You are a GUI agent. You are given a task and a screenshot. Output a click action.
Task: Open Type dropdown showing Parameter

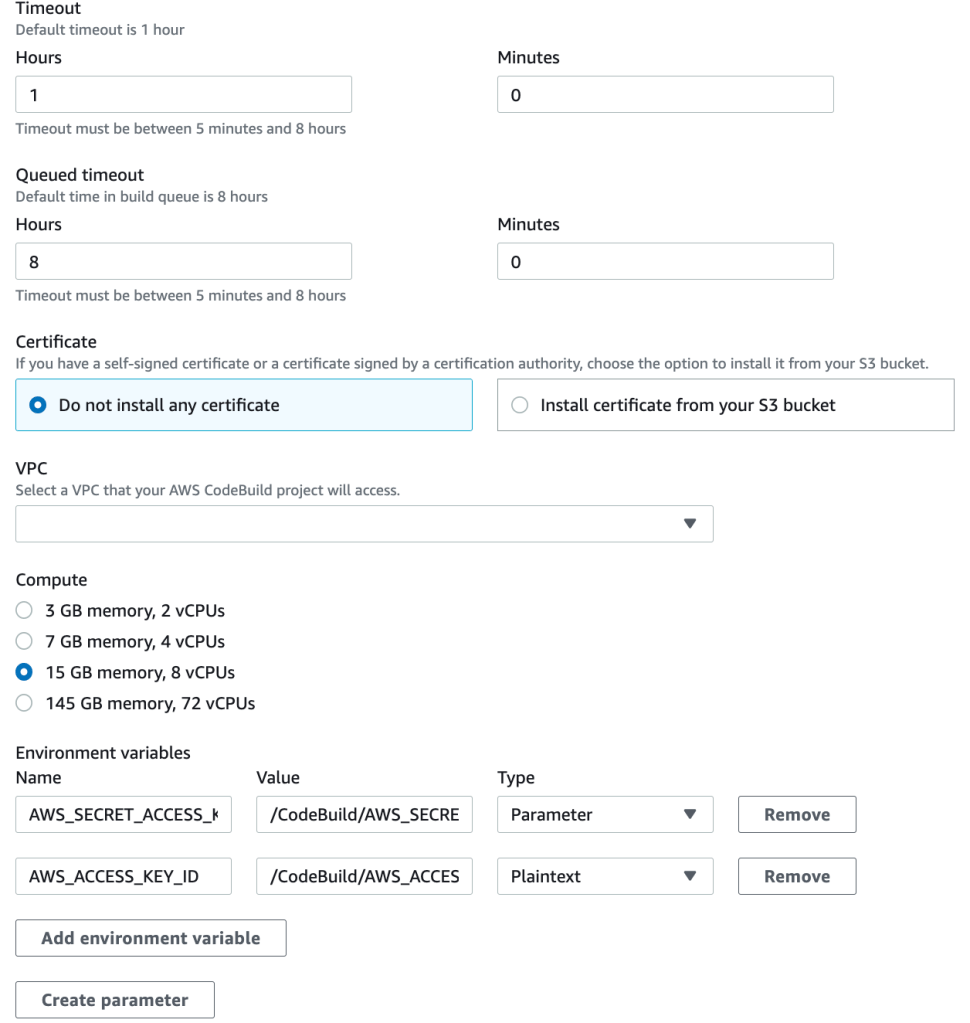point(604,814)
